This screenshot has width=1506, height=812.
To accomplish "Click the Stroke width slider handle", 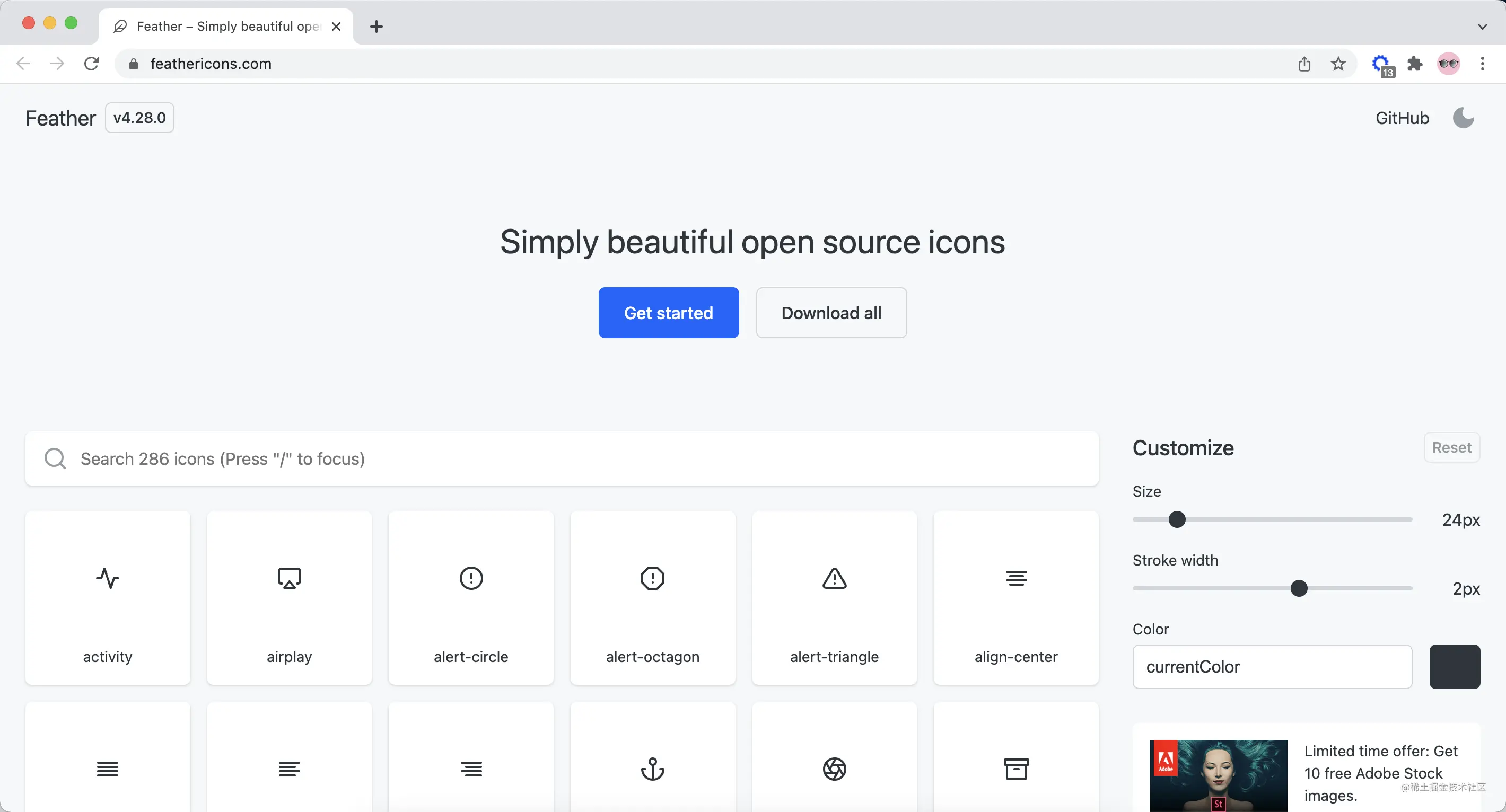I will tap(1299, 588).
